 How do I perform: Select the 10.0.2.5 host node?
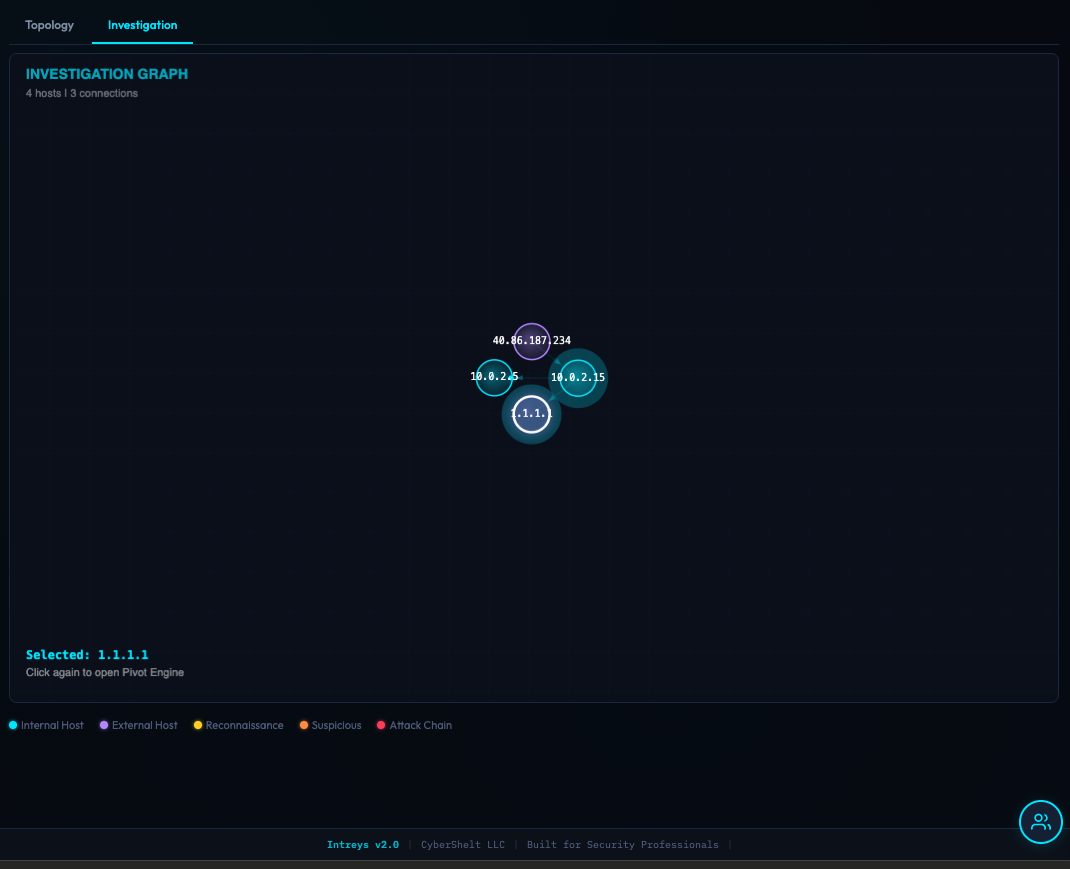[494, 377]
